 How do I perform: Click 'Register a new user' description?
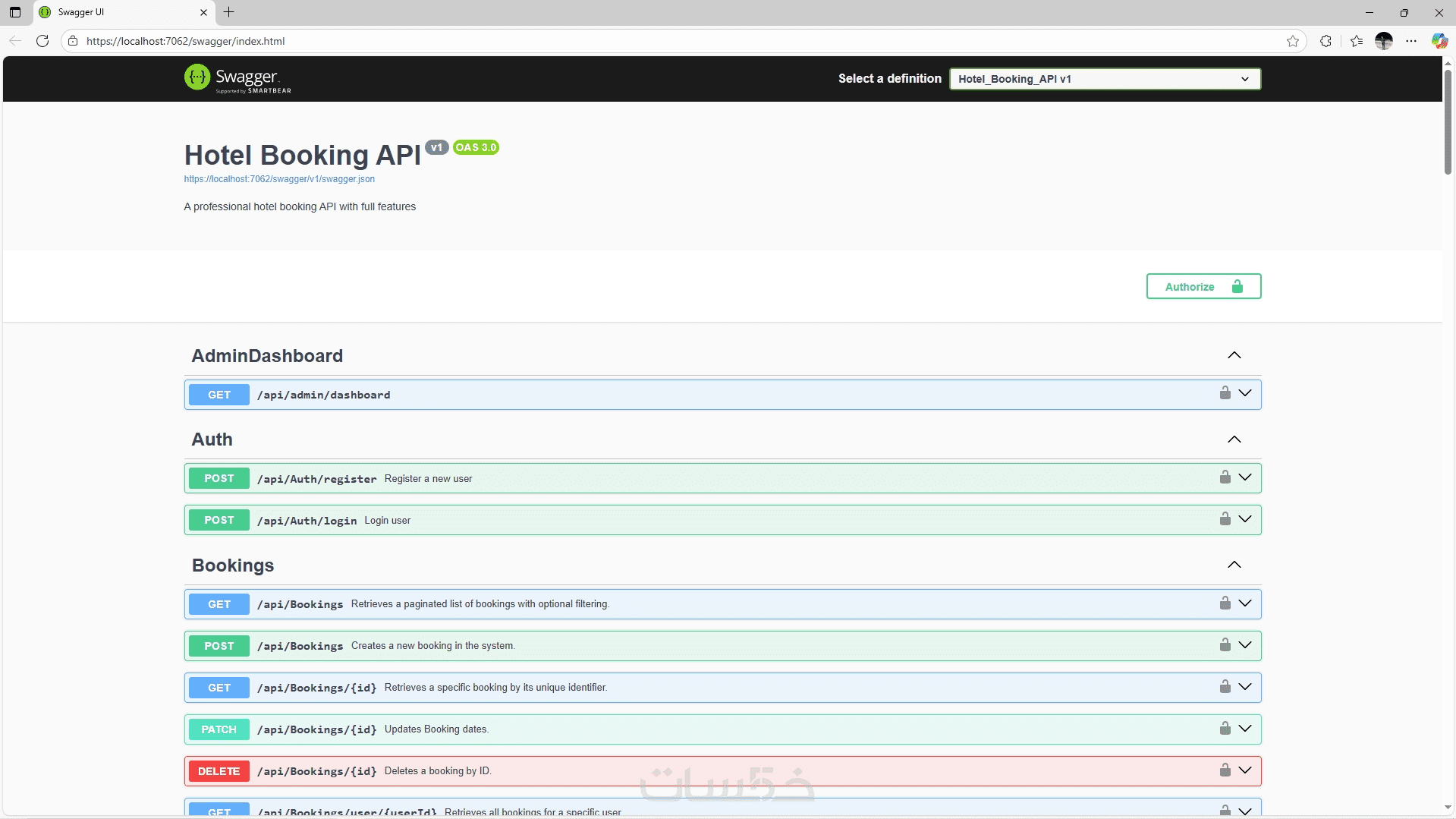tap(428, 479)
